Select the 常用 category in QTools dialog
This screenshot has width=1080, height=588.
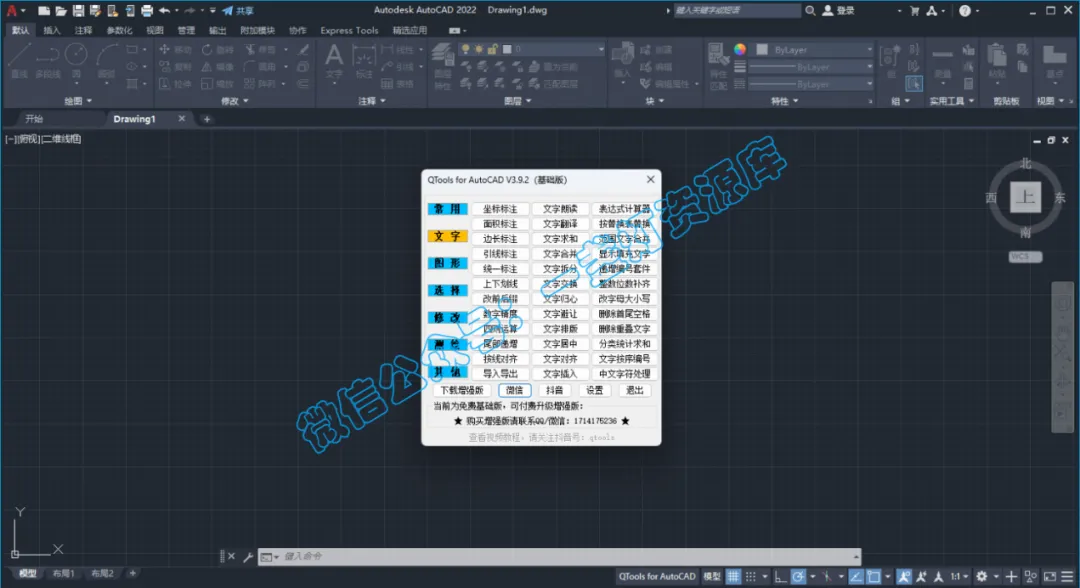tap(448, 209)
